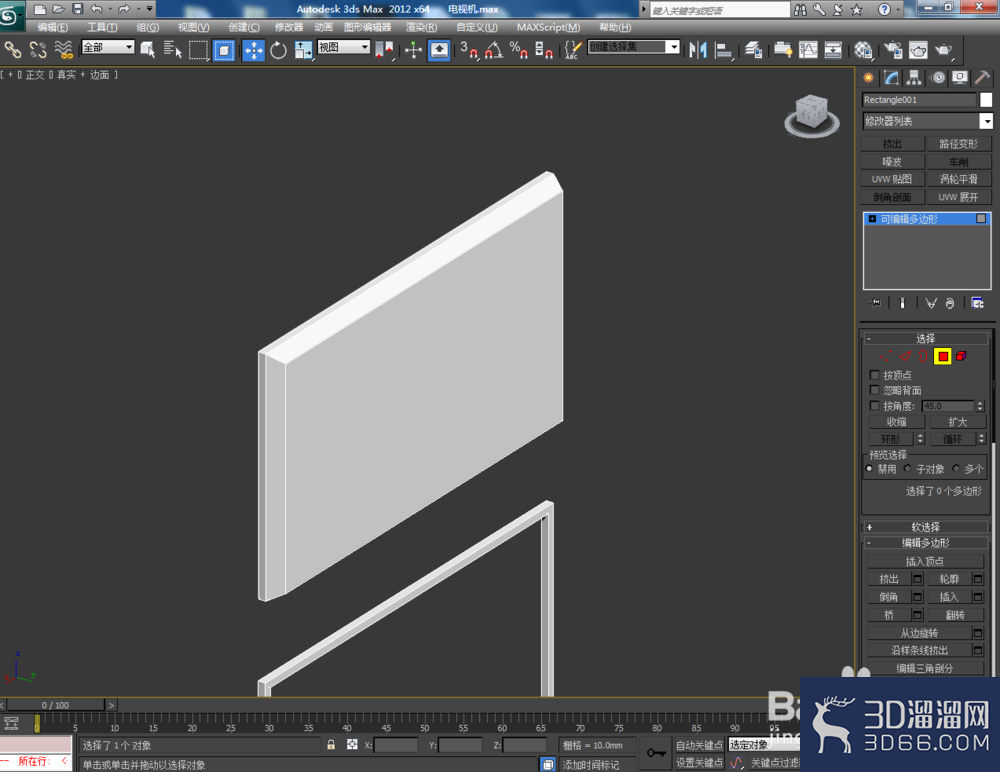The width and height of the screenshot is (1000, 772).
Task: Open the 编辑(E) menu
Action: (x=52, y=27)
